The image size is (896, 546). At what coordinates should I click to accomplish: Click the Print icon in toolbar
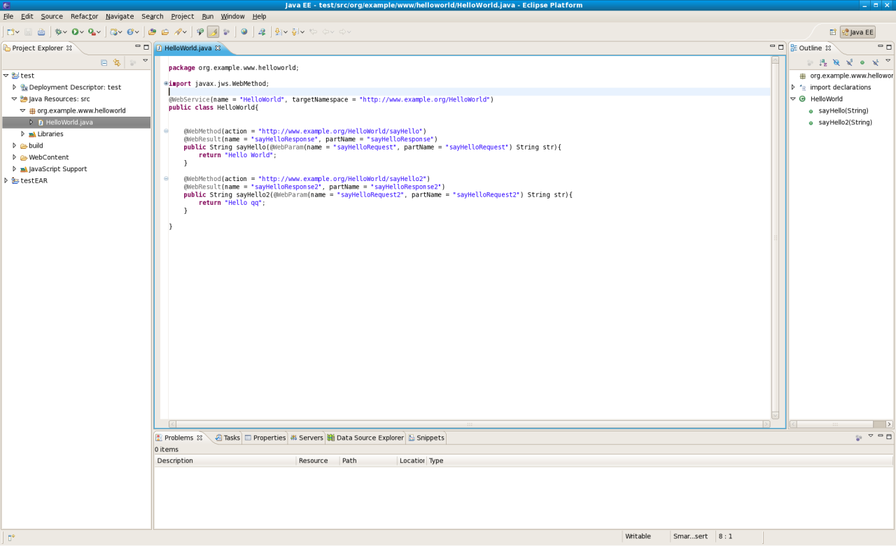pyautogui.click(x=41, y=32)
